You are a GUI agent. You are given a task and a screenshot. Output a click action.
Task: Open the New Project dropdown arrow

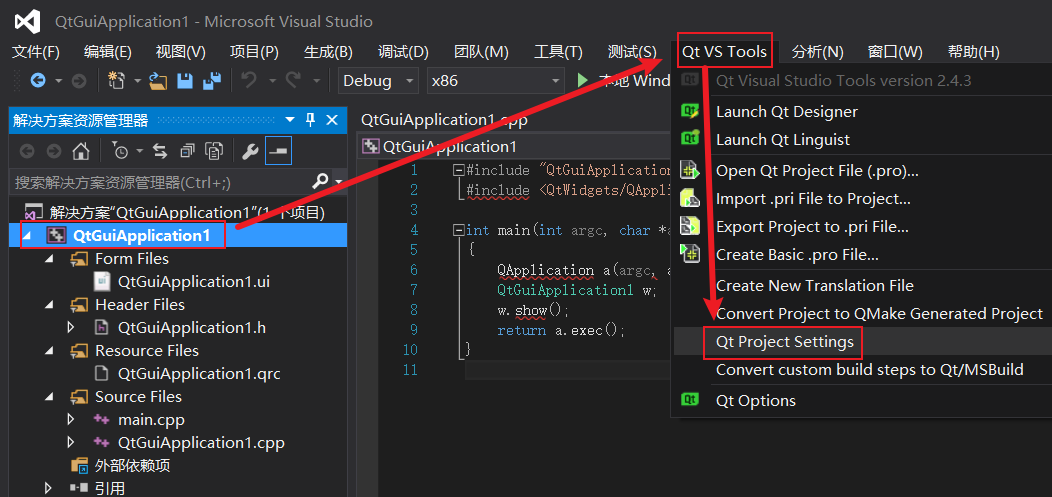pyautogui.click(x=138, y=81)
